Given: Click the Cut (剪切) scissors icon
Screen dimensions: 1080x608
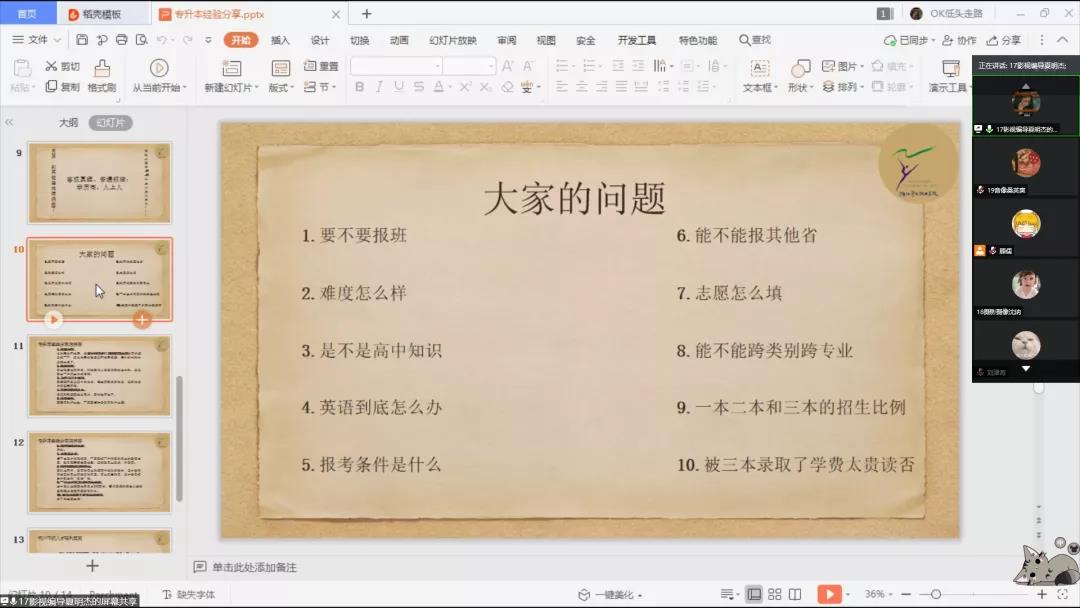Looking at the screenshot, I should 51,66.
